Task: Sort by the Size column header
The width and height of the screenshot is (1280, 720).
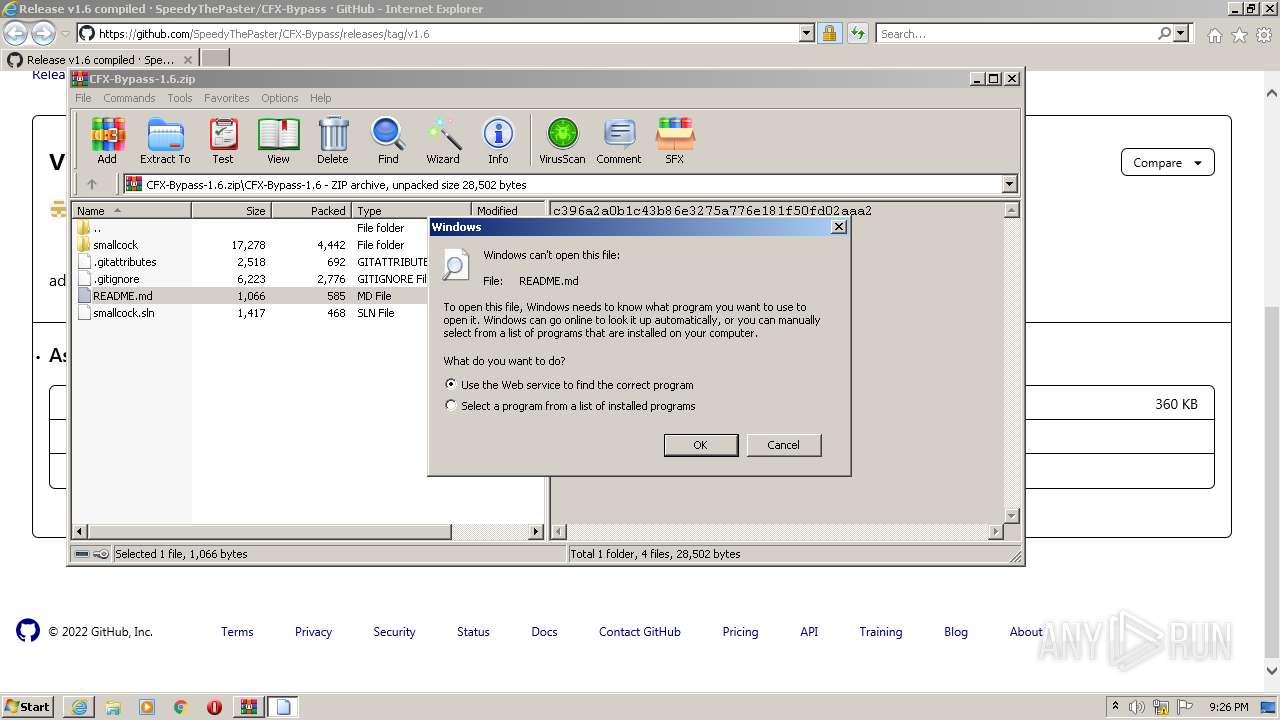Action: (231, 211)
